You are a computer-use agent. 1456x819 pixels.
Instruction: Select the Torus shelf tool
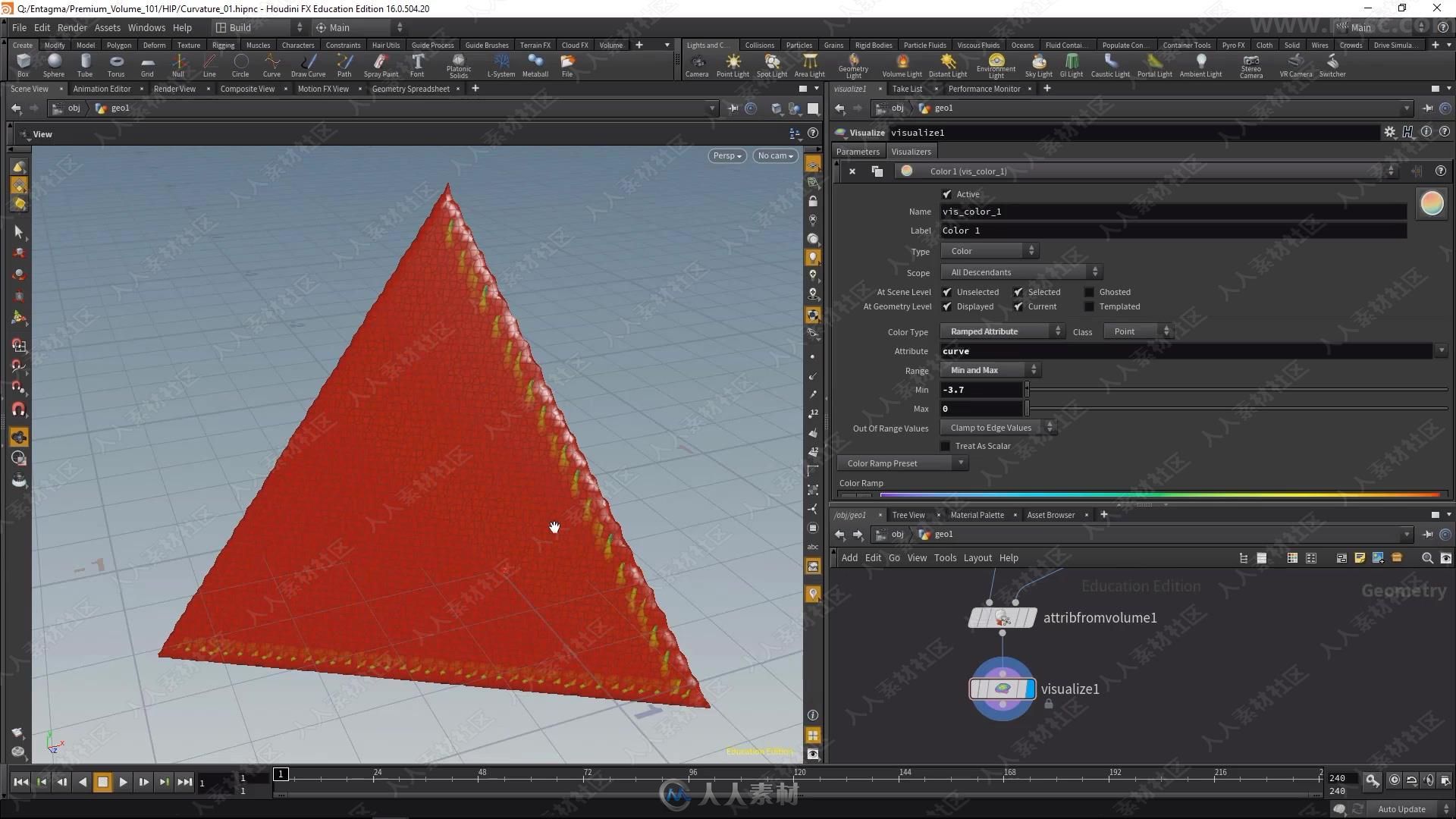pos(116,65)
